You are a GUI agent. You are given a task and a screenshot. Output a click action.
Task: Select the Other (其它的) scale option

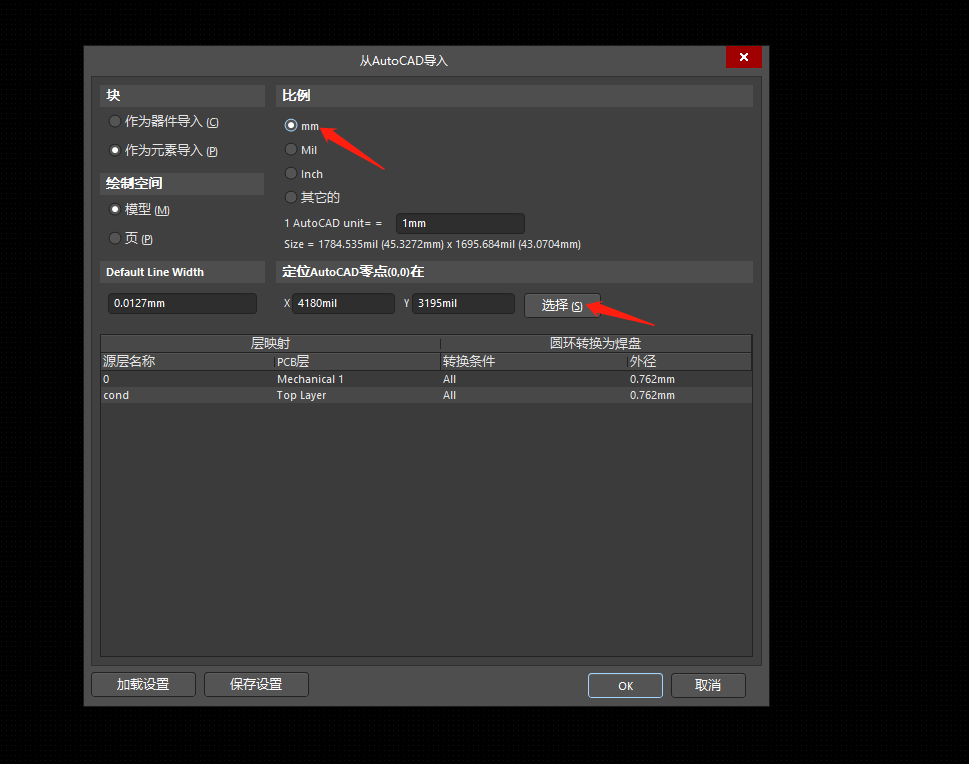(x=291, y=197)
